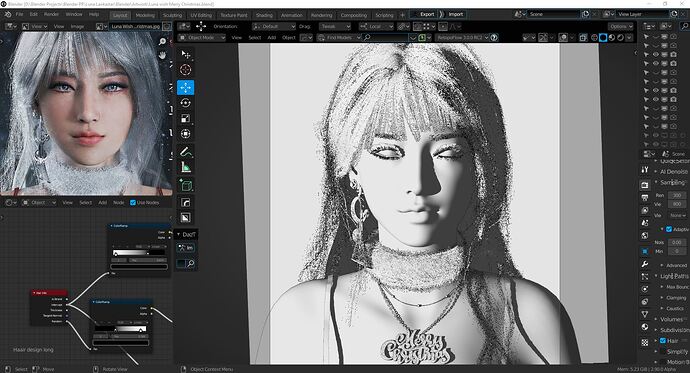Activate the Move tool
The height and width of the screenshot is (373, 690).
(185, 88)
